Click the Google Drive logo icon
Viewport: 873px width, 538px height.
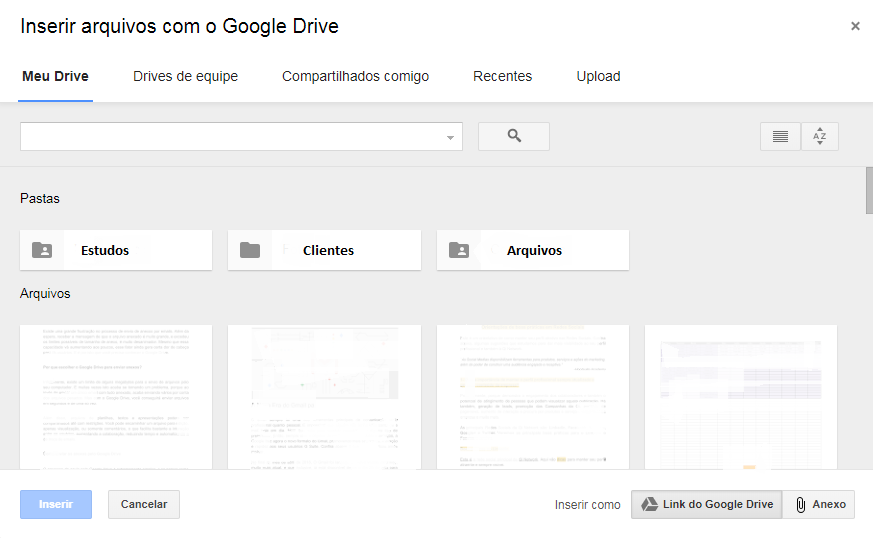[x=649, y=505]
